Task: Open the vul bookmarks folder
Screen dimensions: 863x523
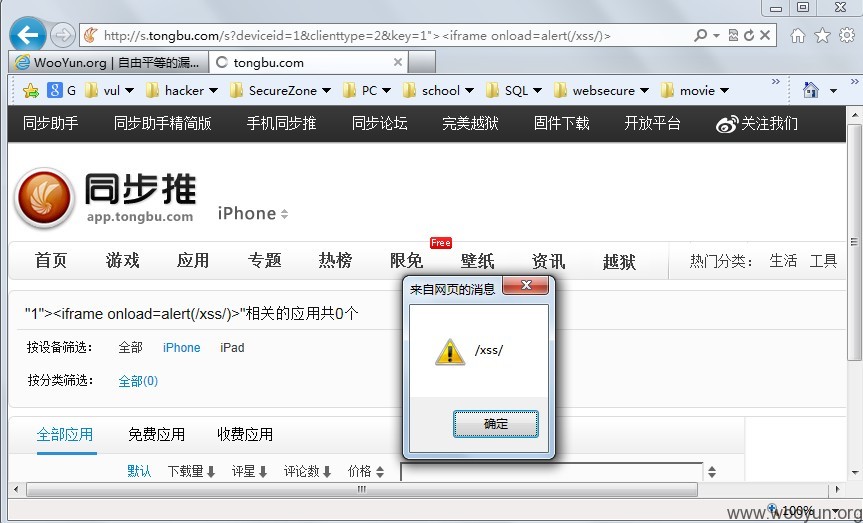Action: (110, 90)
